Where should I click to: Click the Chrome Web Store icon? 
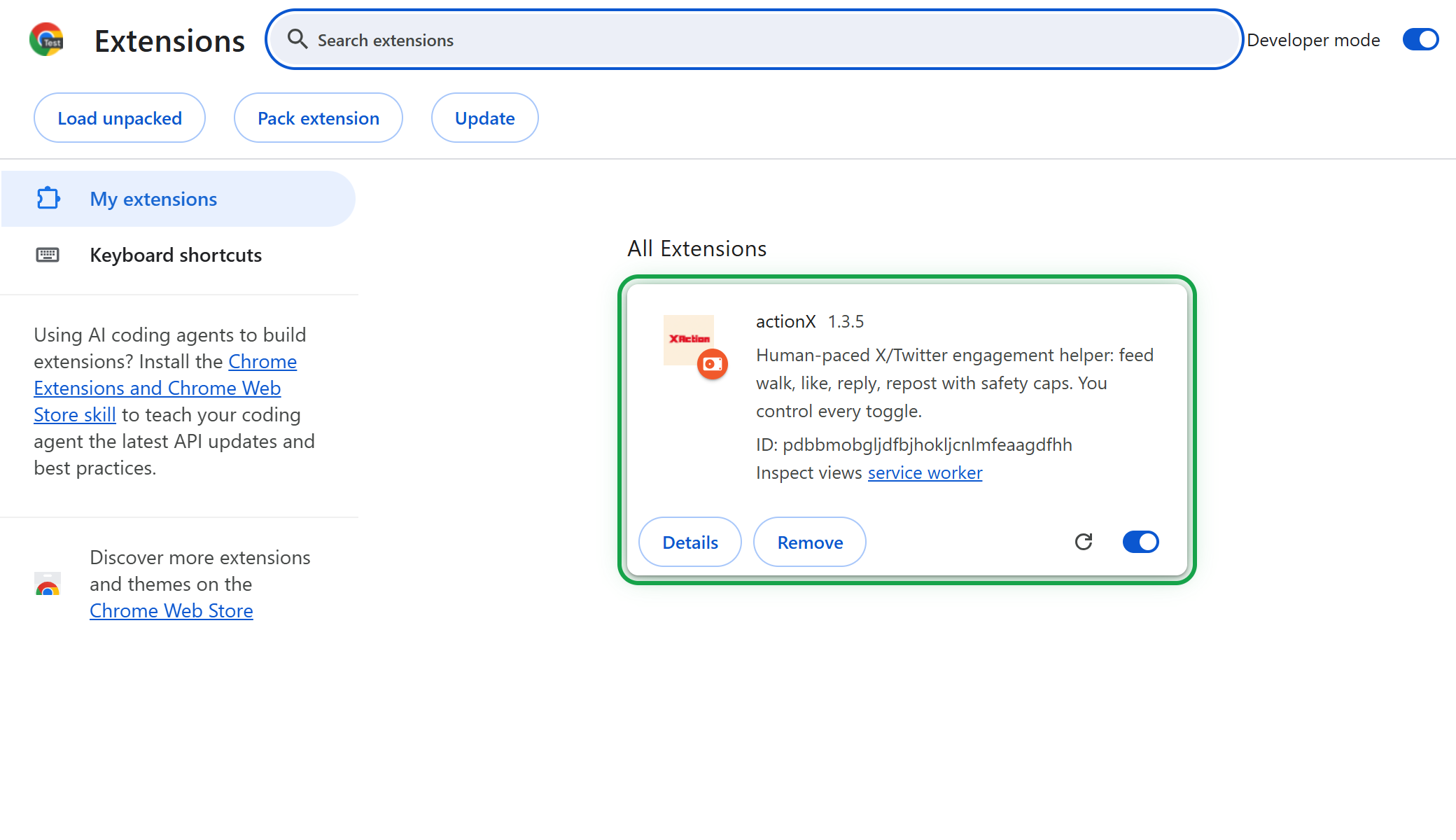coord(48,583)
